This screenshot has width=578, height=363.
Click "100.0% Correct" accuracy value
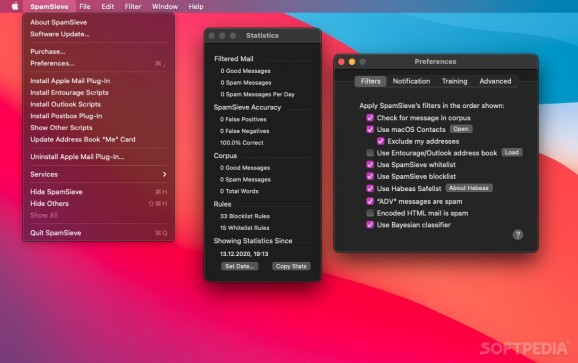242,143
